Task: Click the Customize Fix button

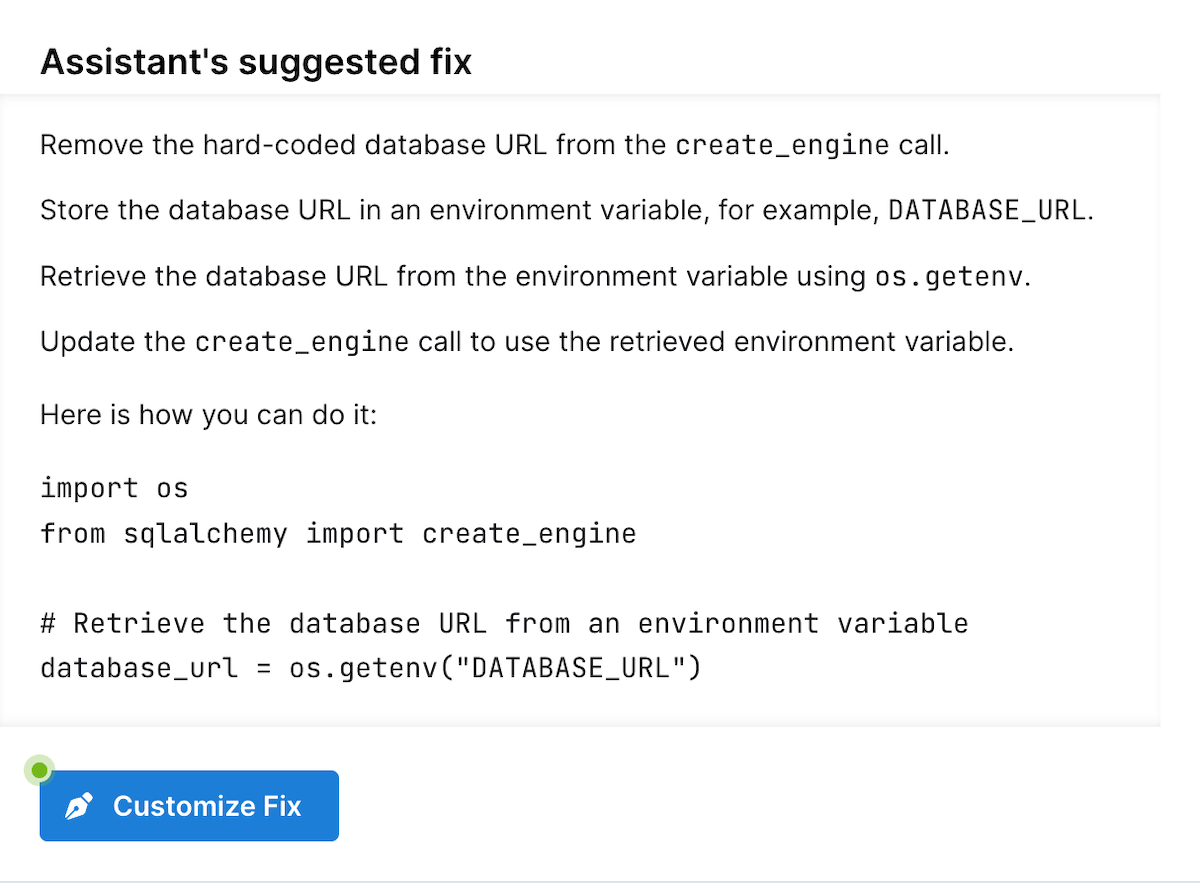Action: pos(189,806)
